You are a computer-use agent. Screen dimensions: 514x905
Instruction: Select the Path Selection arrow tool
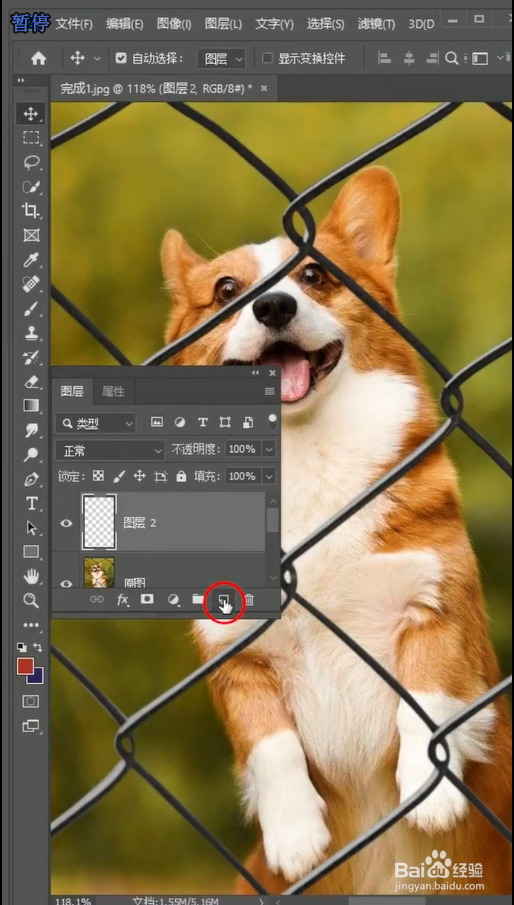31,528
